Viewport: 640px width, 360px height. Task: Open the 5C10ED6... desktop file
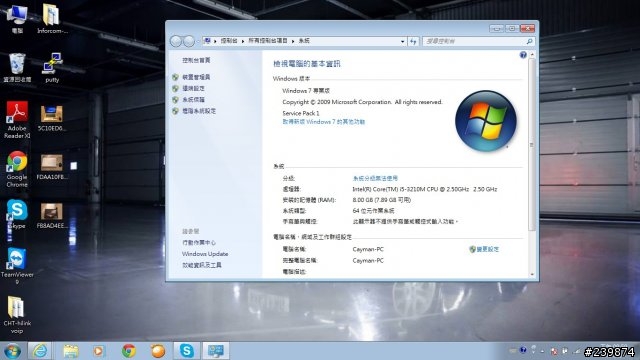point(52,118)
